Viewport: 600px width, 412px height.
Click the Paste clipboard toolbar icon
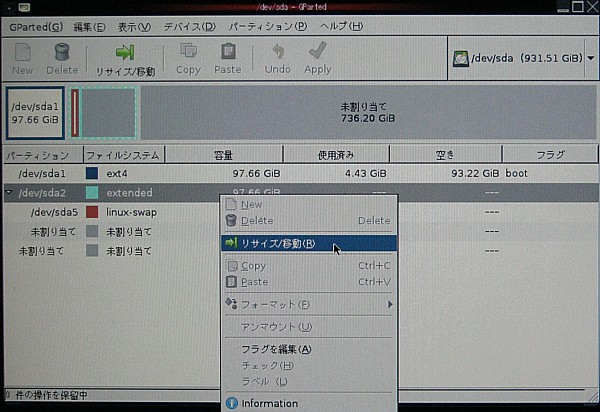[228, 51]
